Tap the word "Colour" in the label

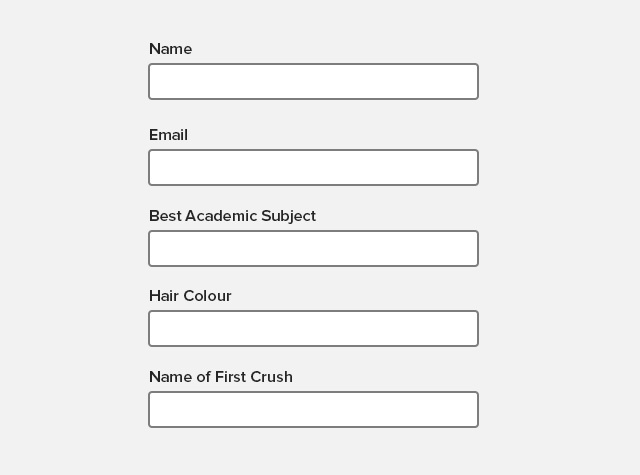(207, 296)
